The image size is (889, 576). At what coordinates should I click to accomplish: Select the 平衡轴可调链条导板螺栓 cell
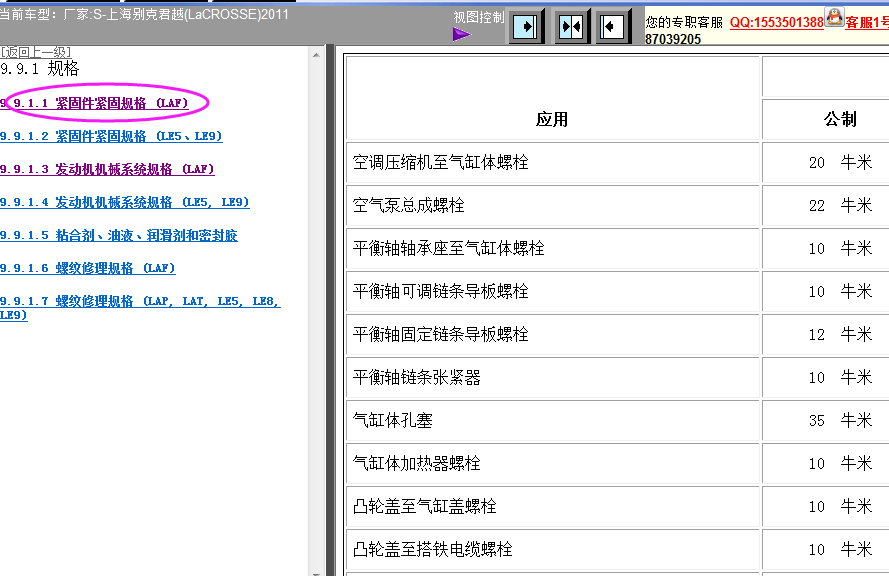(x=552, y=291)
